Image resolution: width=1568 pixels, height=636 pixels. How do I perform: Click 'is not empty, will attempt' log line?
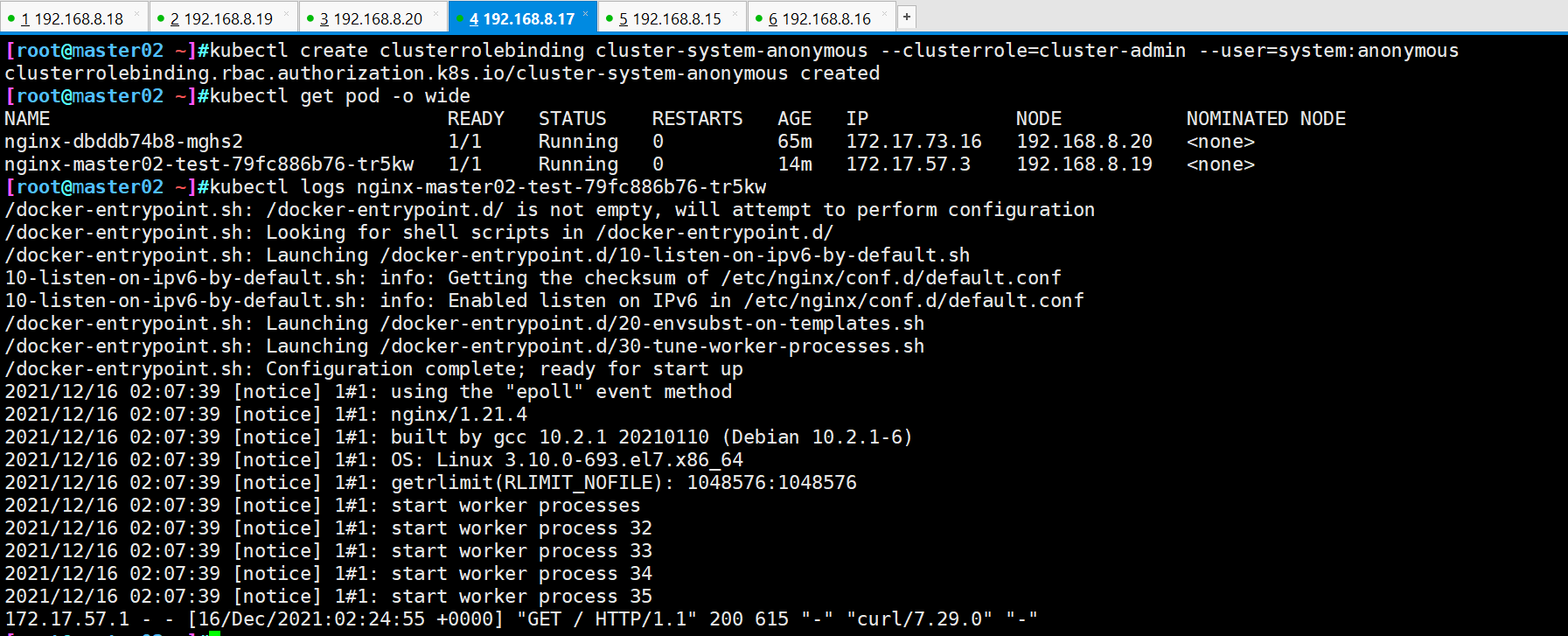point(550,210)
